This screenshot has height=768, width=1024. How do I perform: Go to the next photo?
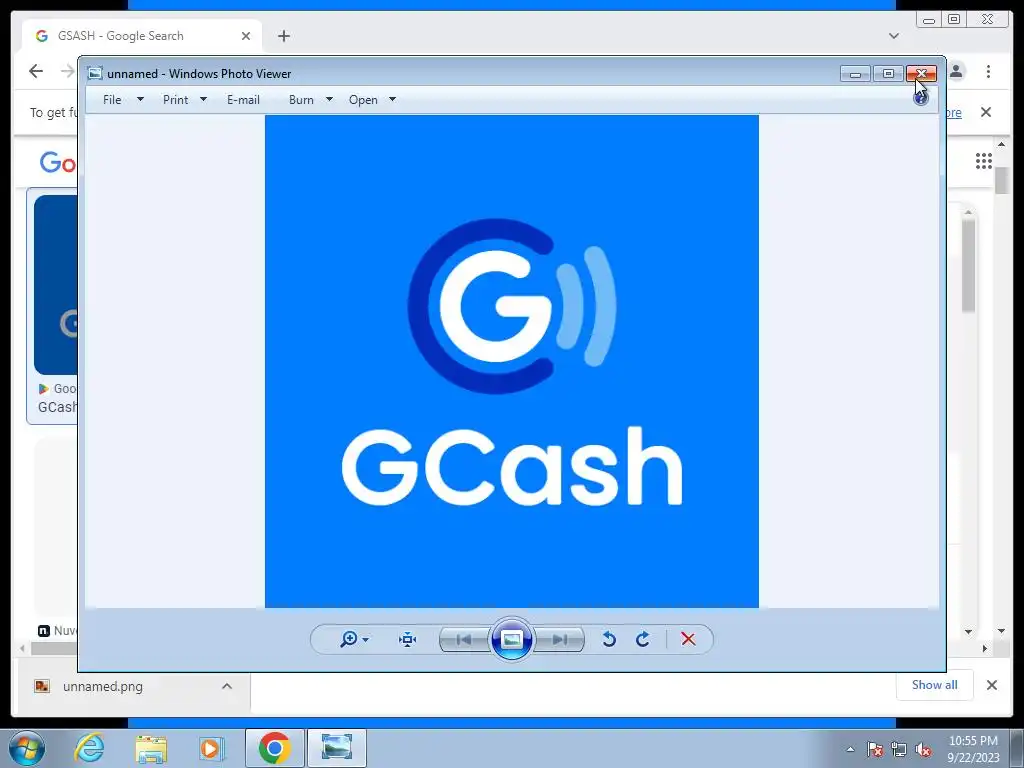pos(559,639)
